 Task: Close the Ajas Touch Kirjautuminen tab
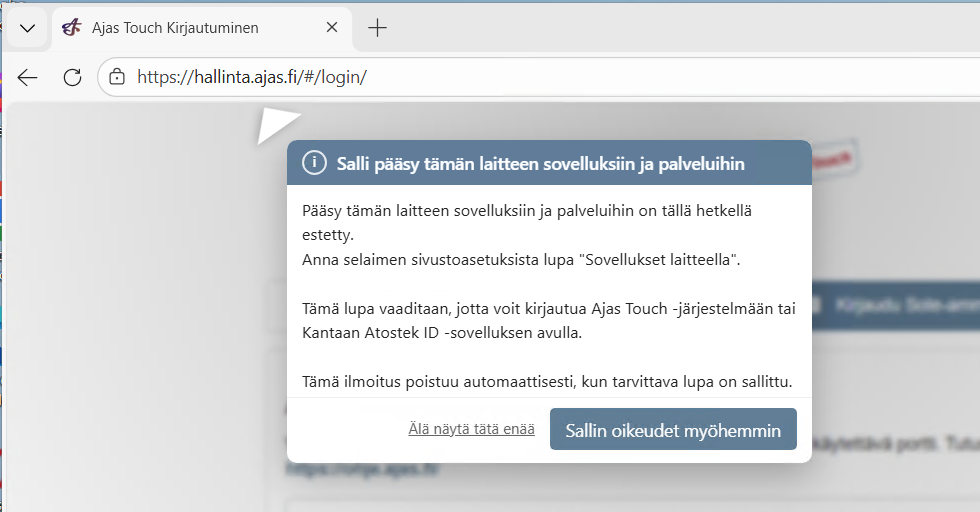point(327,28)
